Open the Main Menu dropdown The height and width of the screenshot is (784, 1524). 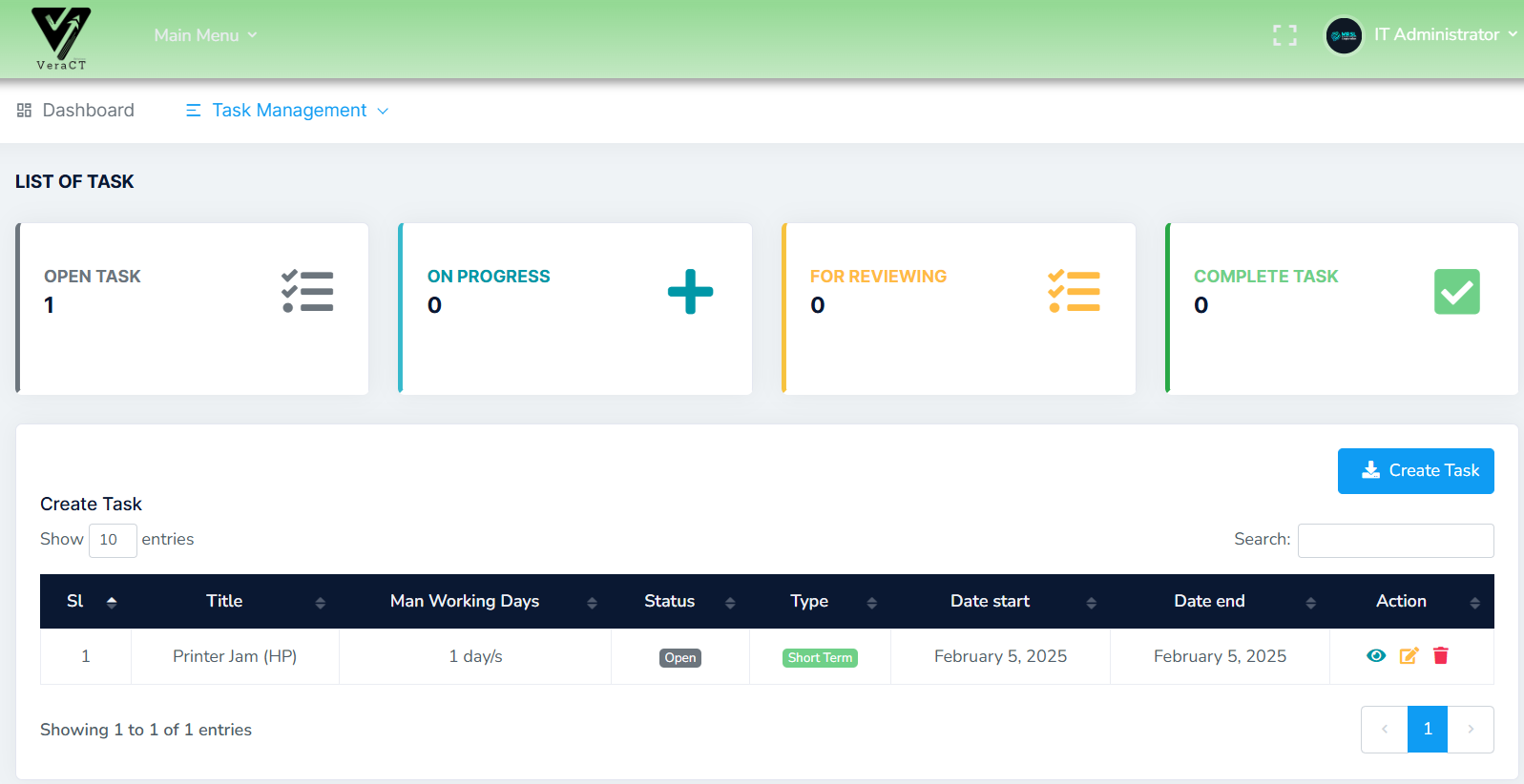(x=205, y=35)
